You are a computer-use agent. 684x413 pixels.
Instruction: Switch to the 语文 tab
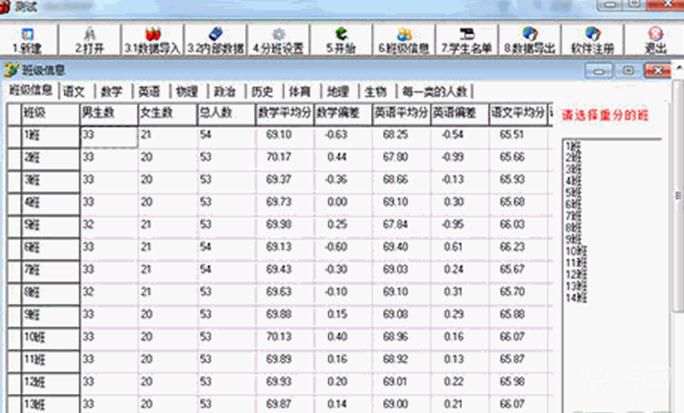(73, 91)
